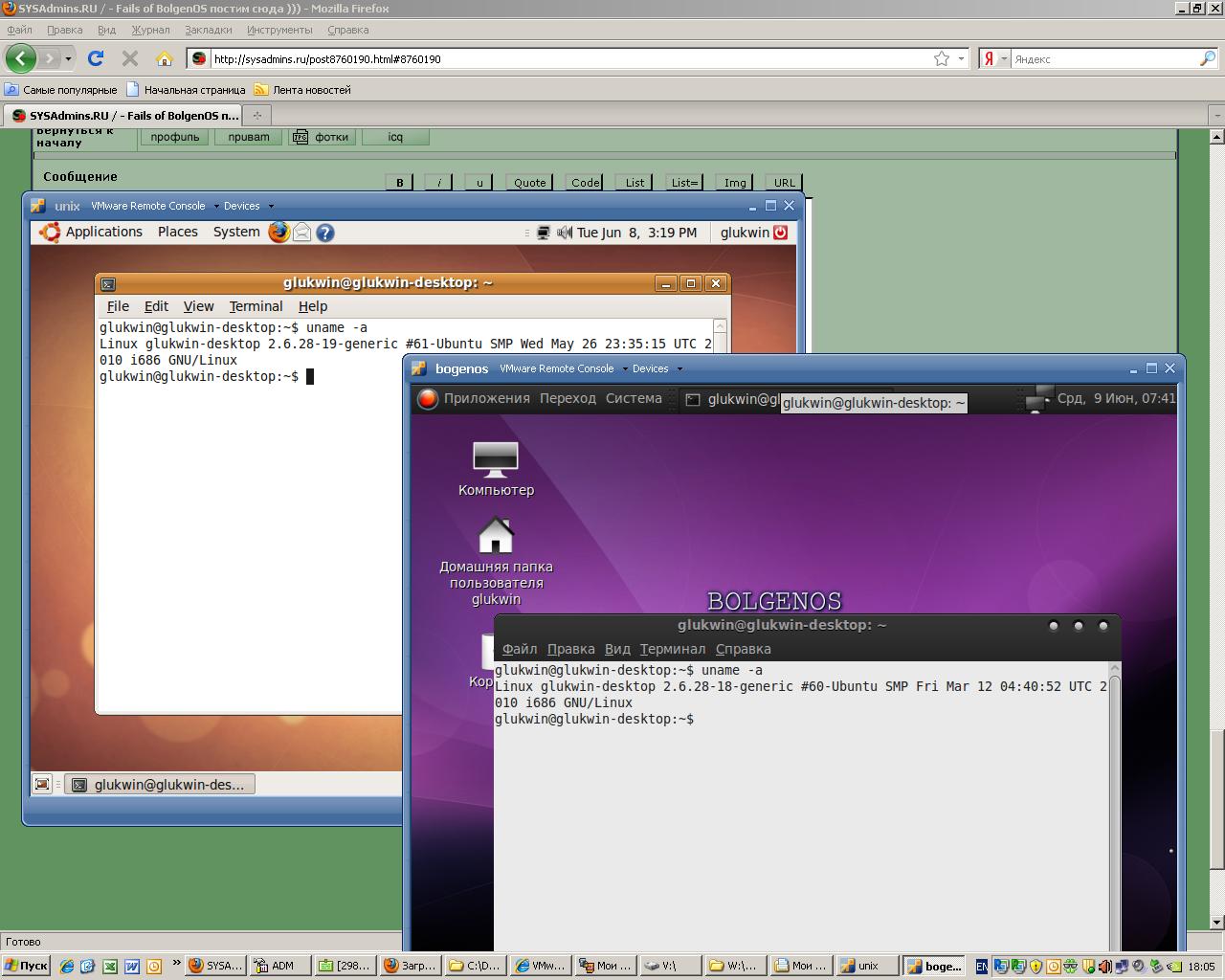Click the фотки button
This screenshot has width=1225, height=980.
[323, 137]
